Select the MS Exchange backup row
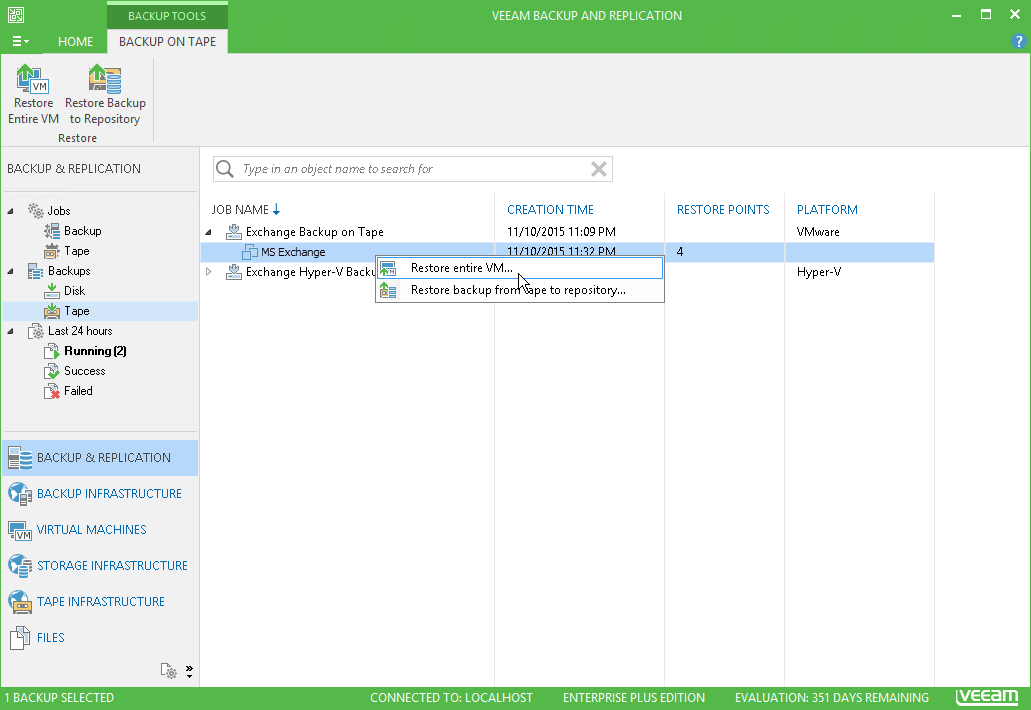 click(x=567, y=252)
